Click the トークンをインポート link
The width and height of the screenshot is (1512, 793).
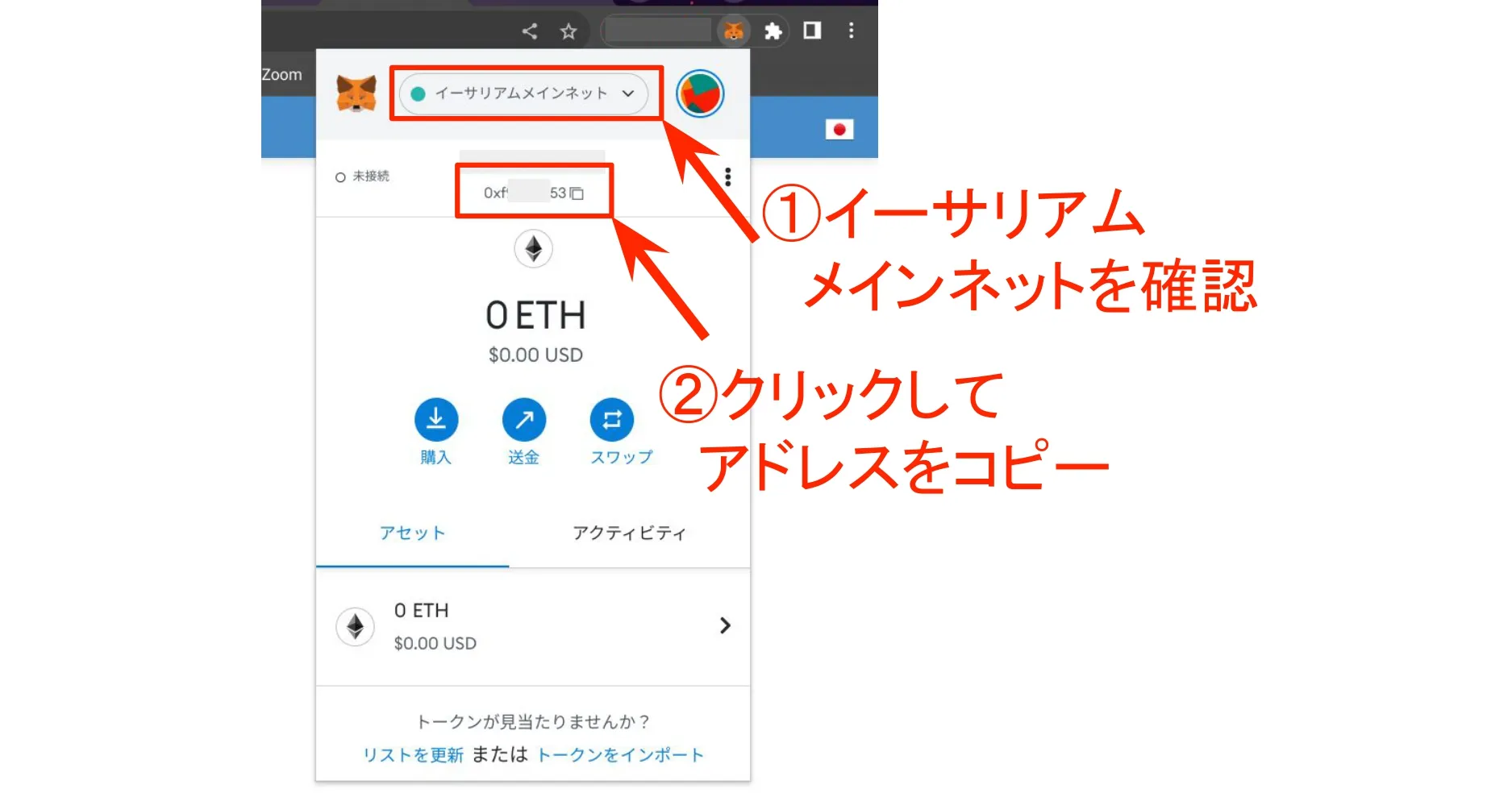pyautogui.click(x=620, y=755)
